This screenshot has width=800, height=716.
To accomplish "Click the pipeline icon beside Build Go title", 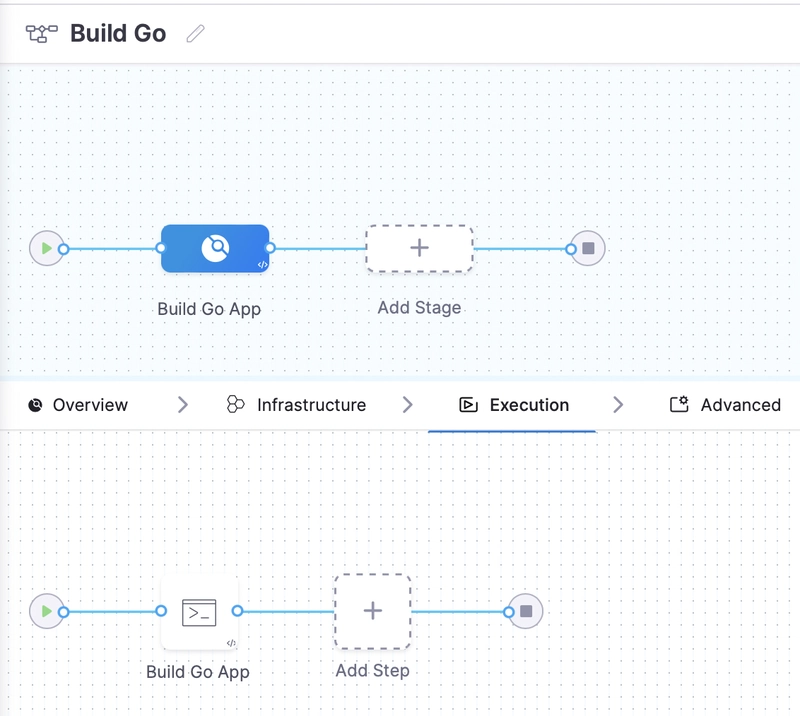I will pyautogui.click(x=41, y=33).
